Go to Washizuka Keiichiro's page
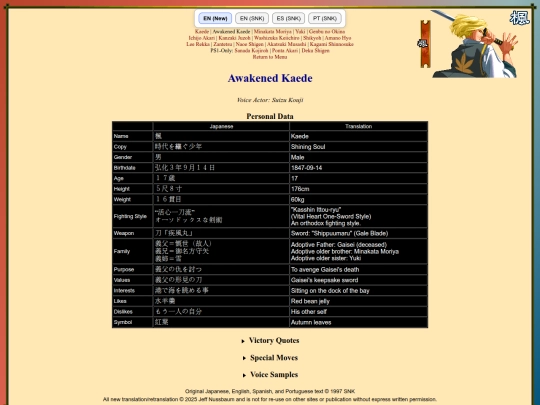The height and width of the screenshot is (405, 540). (277, 38)
